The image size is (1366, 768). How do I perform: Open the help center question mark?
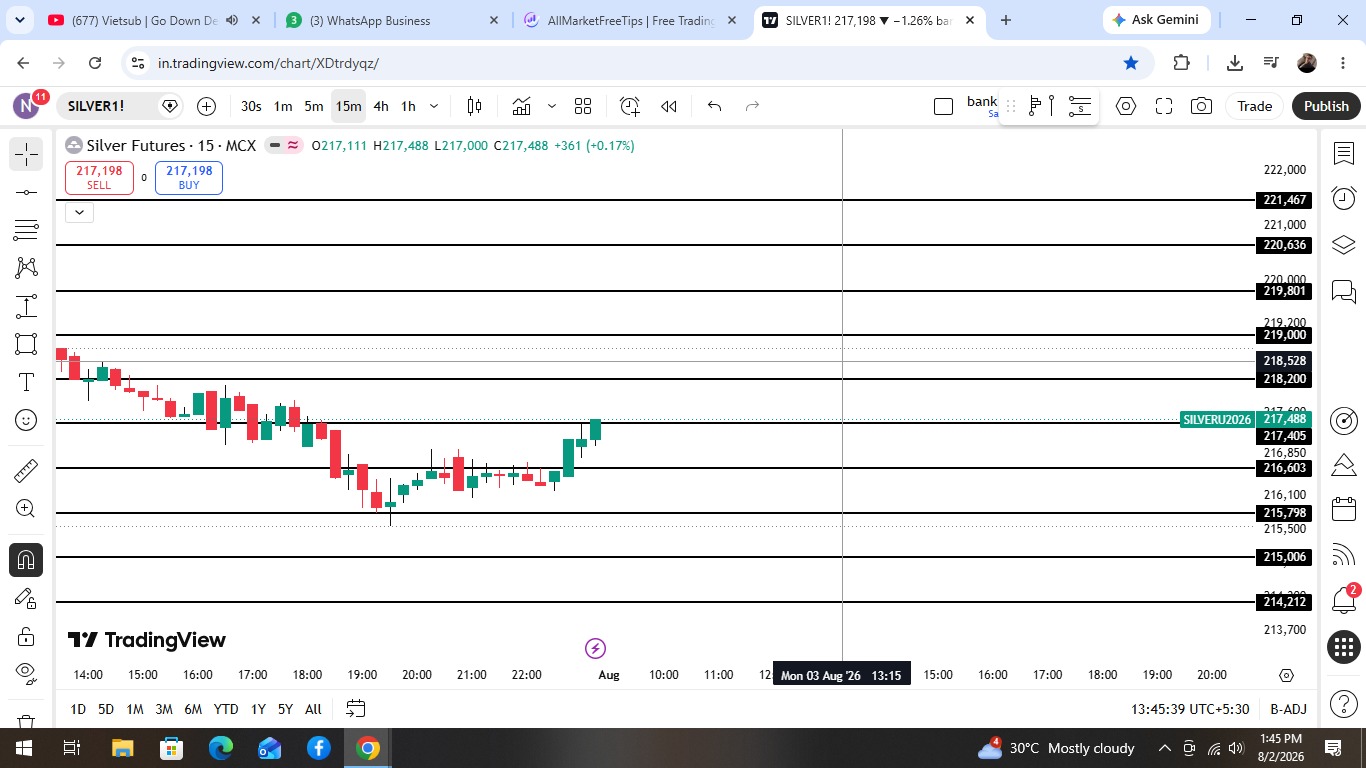(x=1344, y=703)
